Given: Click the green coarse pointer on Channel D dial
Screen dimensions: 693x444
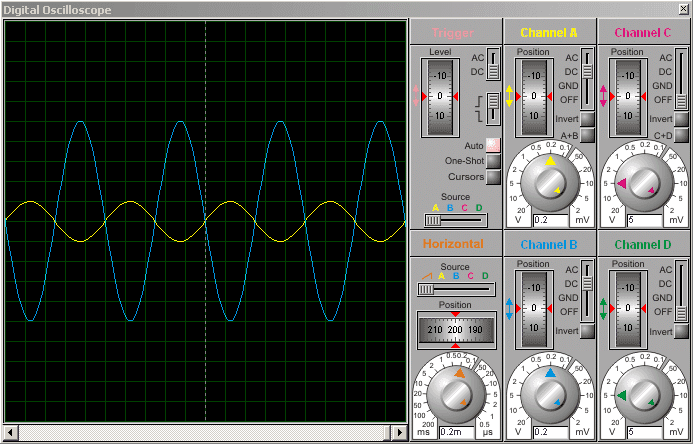Looking at the screenshot, I should click(622, 395).
